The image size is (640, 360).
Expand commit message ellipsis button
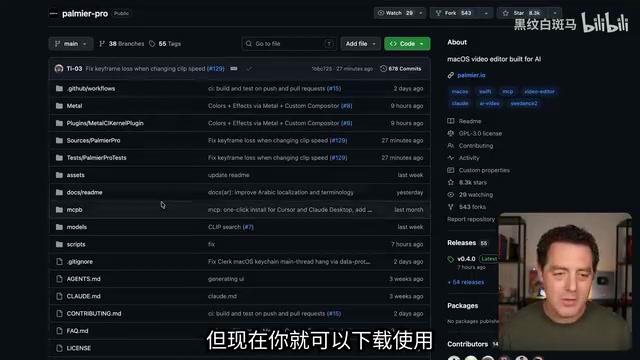tap(234, 69)
